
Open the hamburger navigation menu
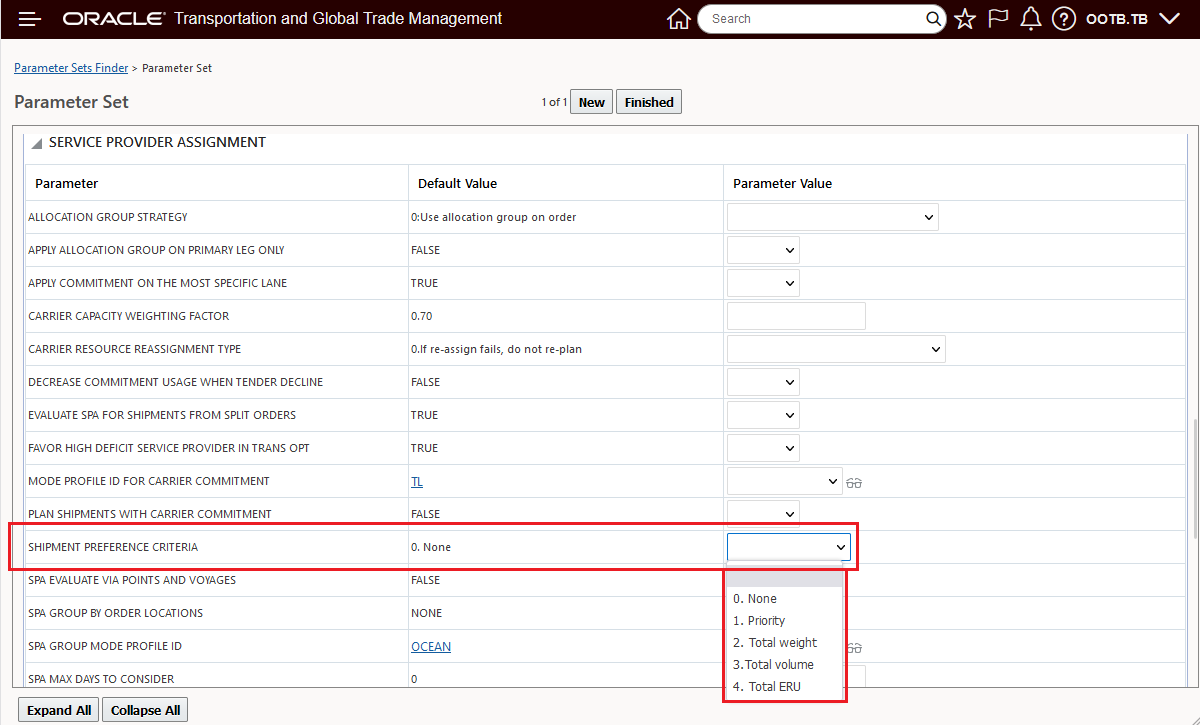coord(29,19)
